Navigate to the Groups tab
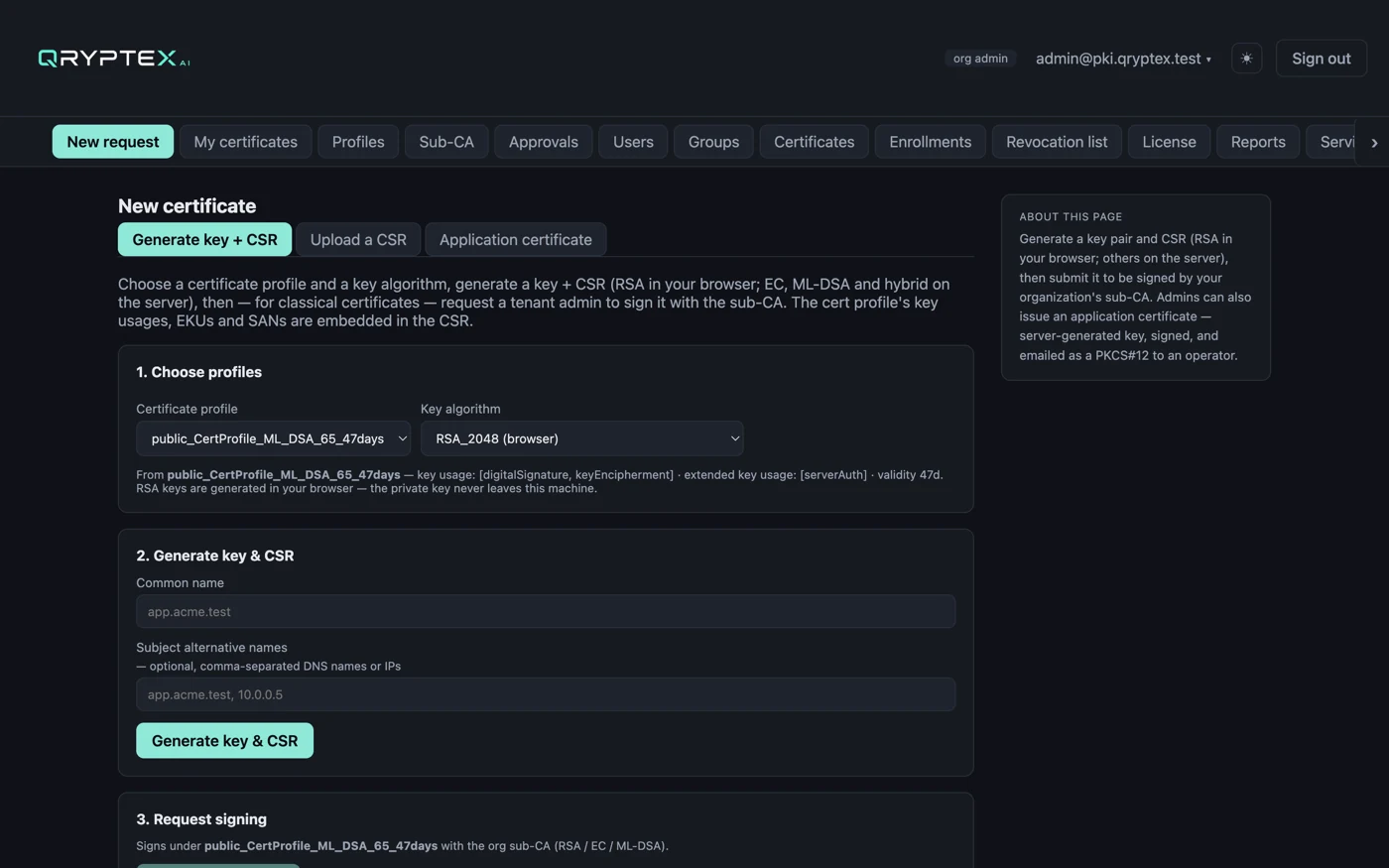Viewport: 1389px width, 868px height. coord(714,142)
